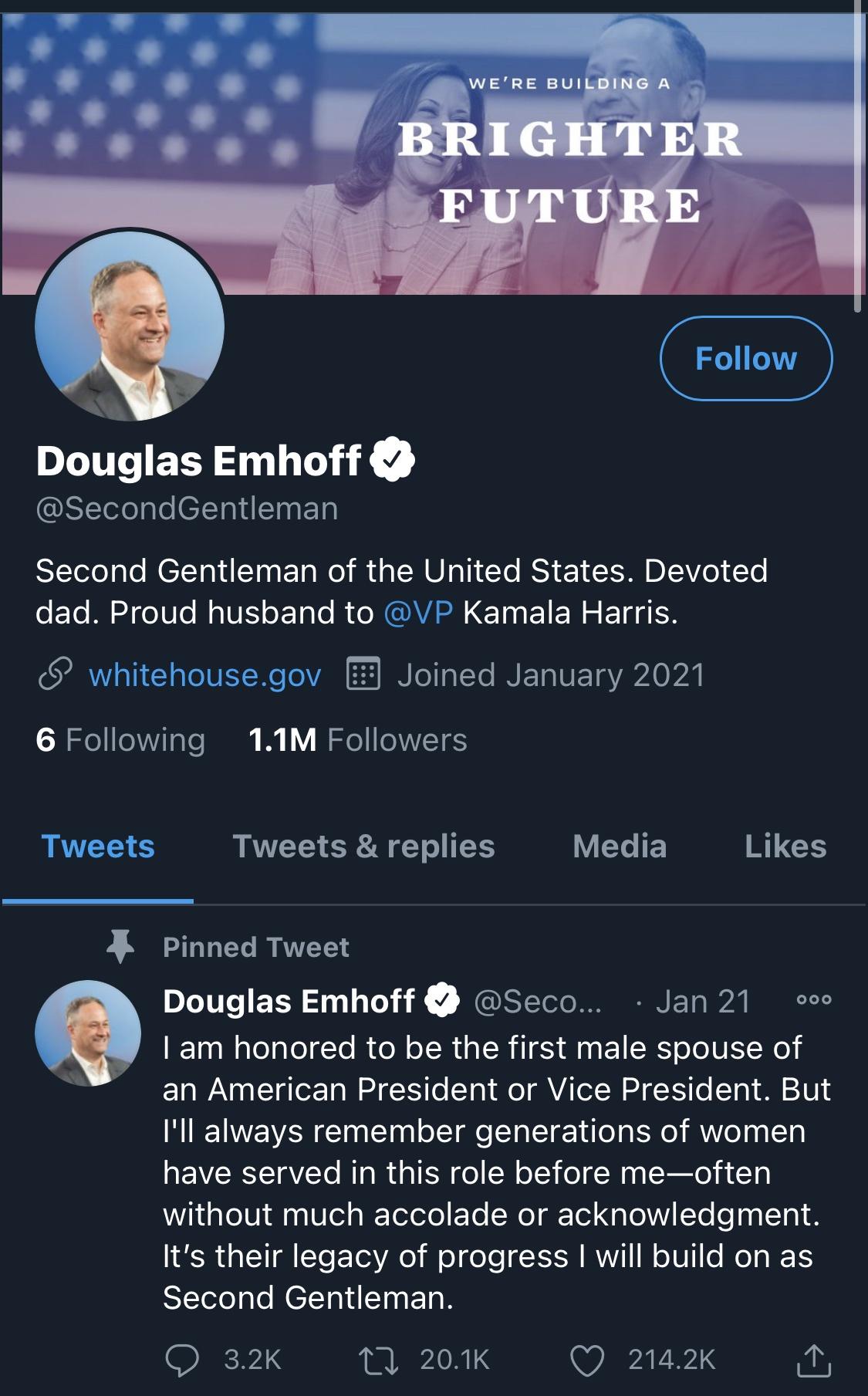
Task: View the 6 Following accounts
Action: (120, 740)
